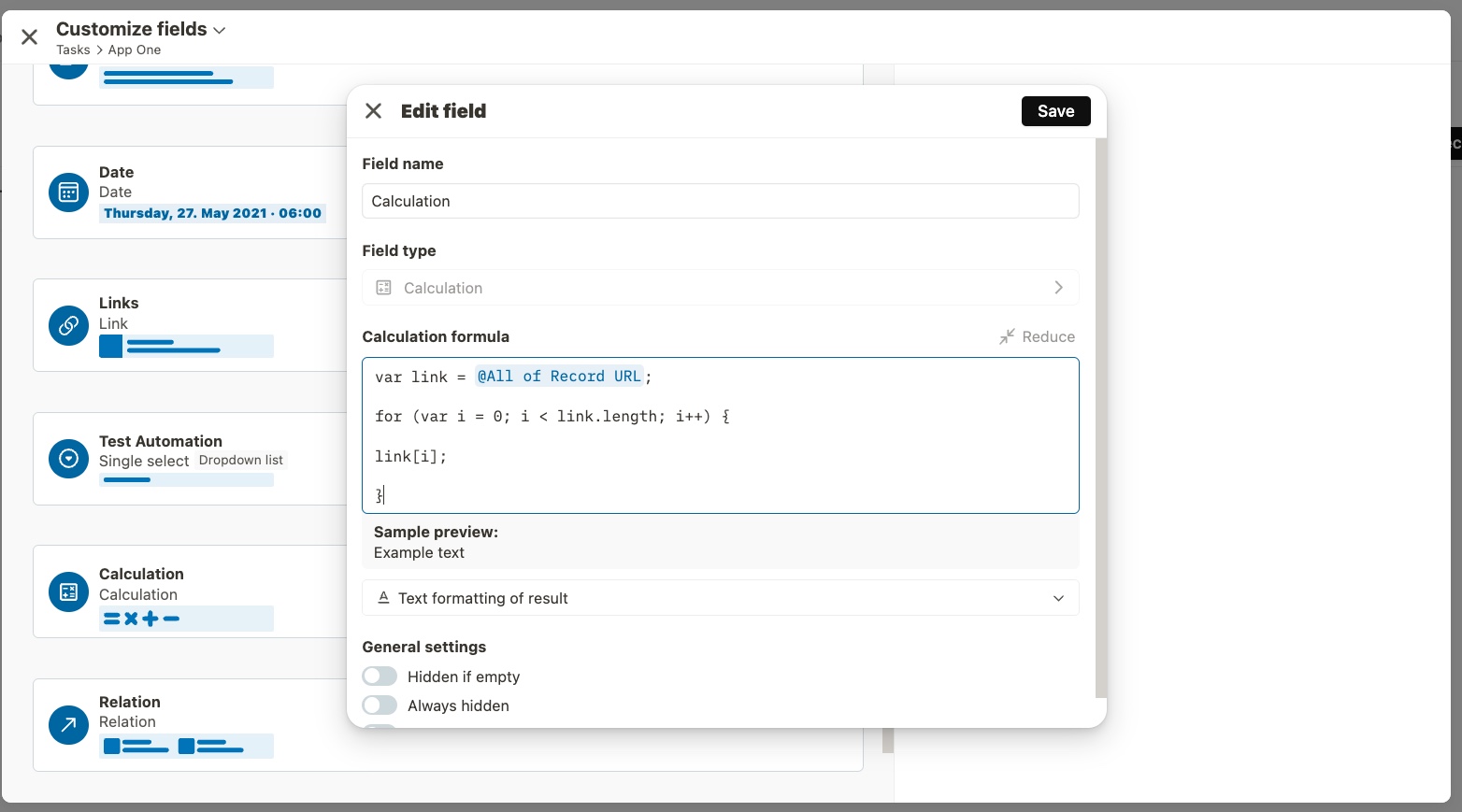Click the Links field chain icon
1462x812 pixels.
[68, 325]
